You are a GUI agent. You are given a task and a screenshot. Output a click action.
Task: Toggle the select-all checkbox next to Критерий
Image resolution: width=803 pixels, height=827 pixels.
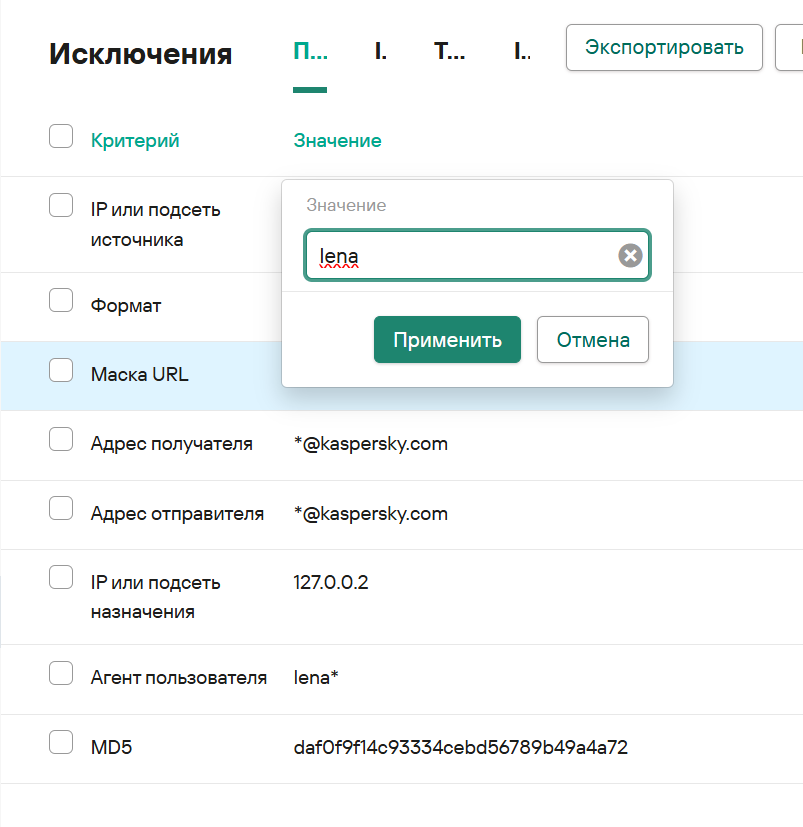[61, 136]
